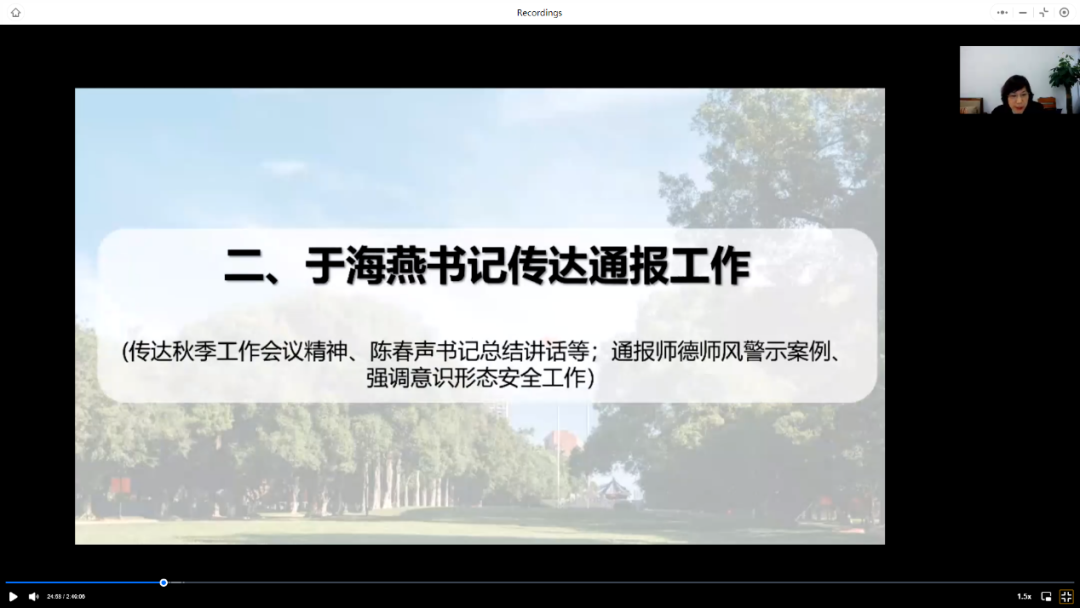Click the elapsed time display 24:58
Image resolution: width=1080 pixels, height=608 pixels.
point(54,596)
